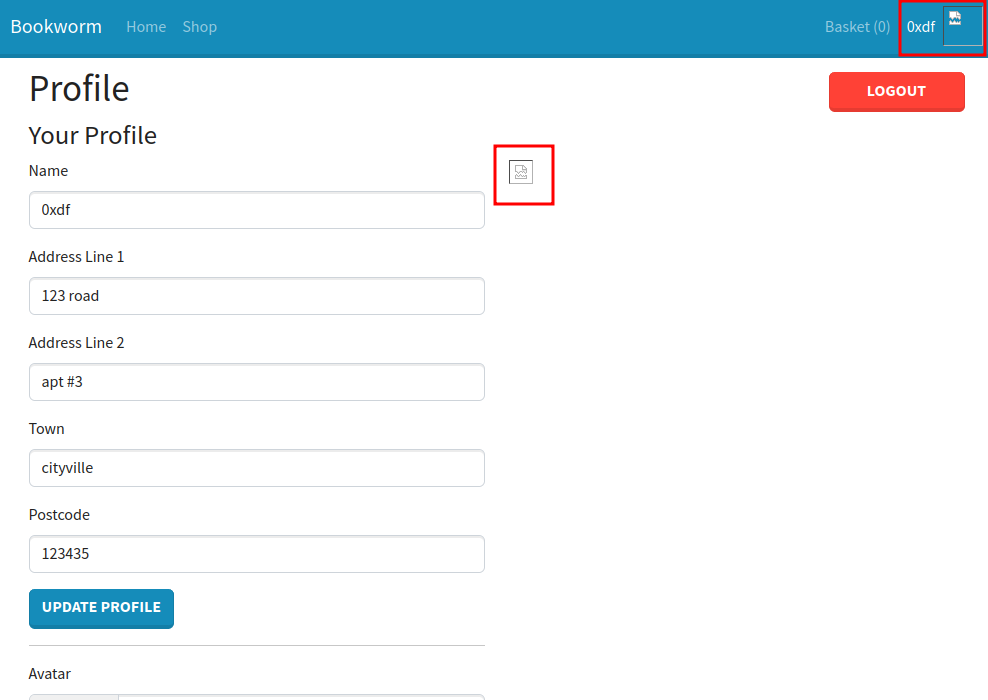
Task: Click the Name label above first field
Action: pos(48,171)
